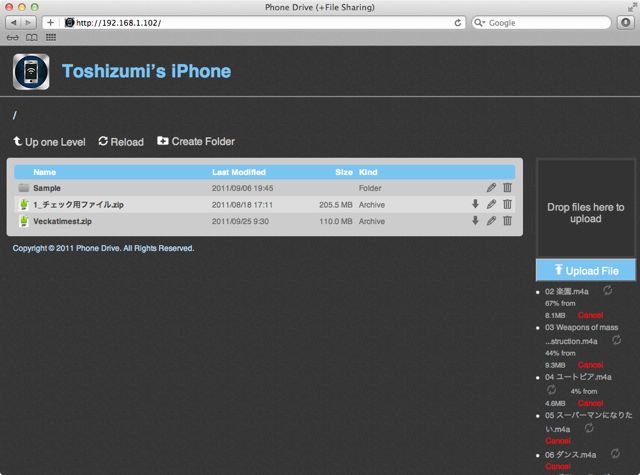Screen dimensions: 640x475
Task: Click the Phone Drive app logo
Action: click(31, 71)
